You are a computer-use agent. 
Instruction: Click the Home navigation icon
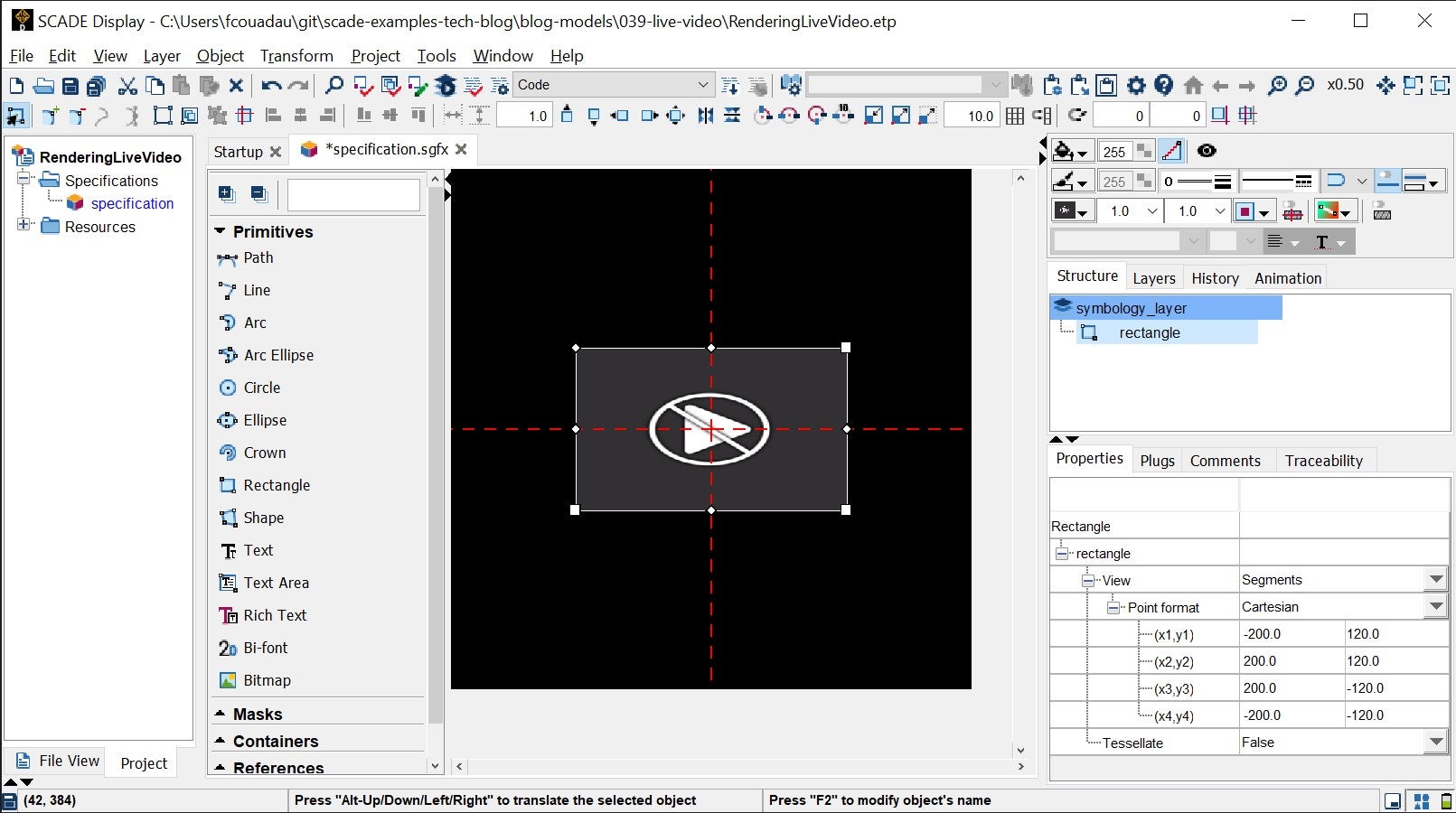pyautogui.click(x=1193, y=86)
